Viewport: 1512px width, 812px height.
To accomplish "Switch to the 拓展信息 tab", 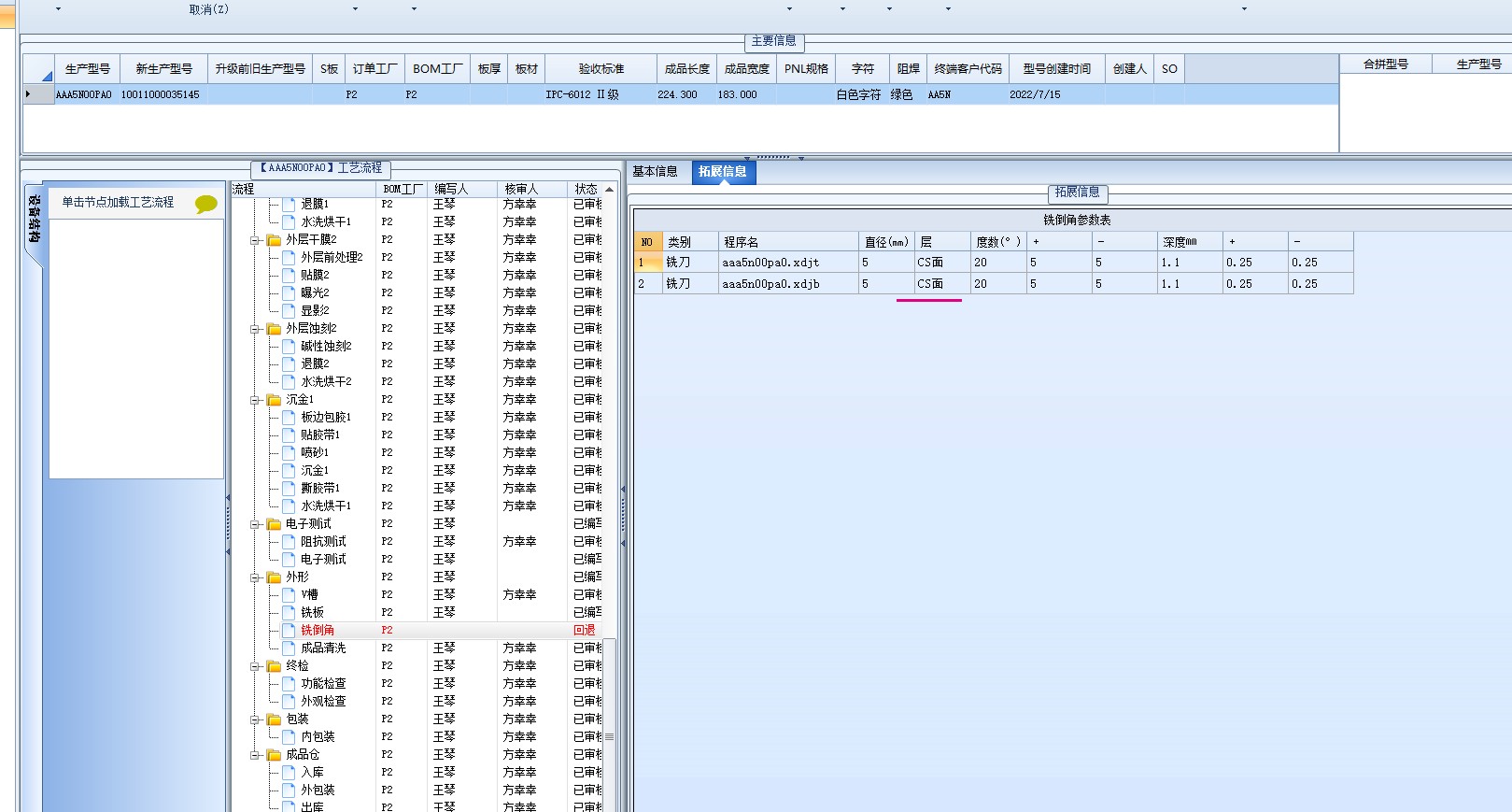I will (x=723, y=172).
